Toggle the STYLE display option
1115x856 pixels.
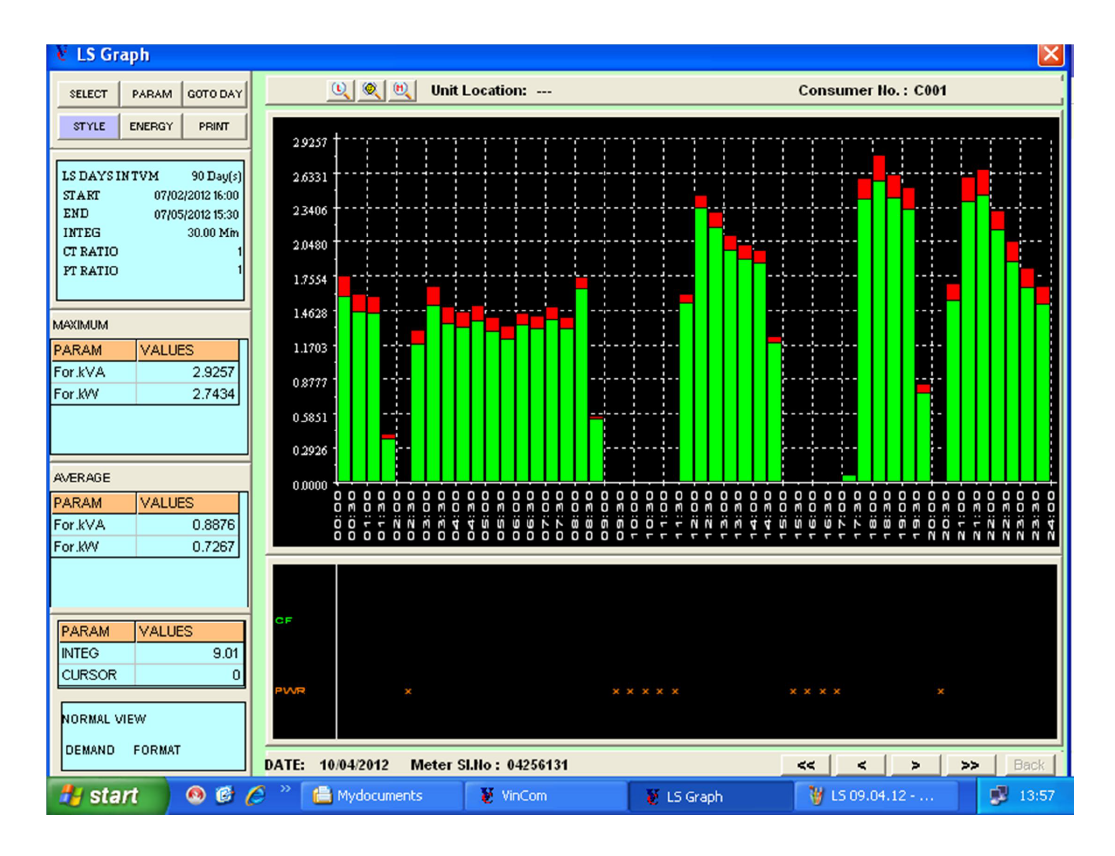click(88, 125)
